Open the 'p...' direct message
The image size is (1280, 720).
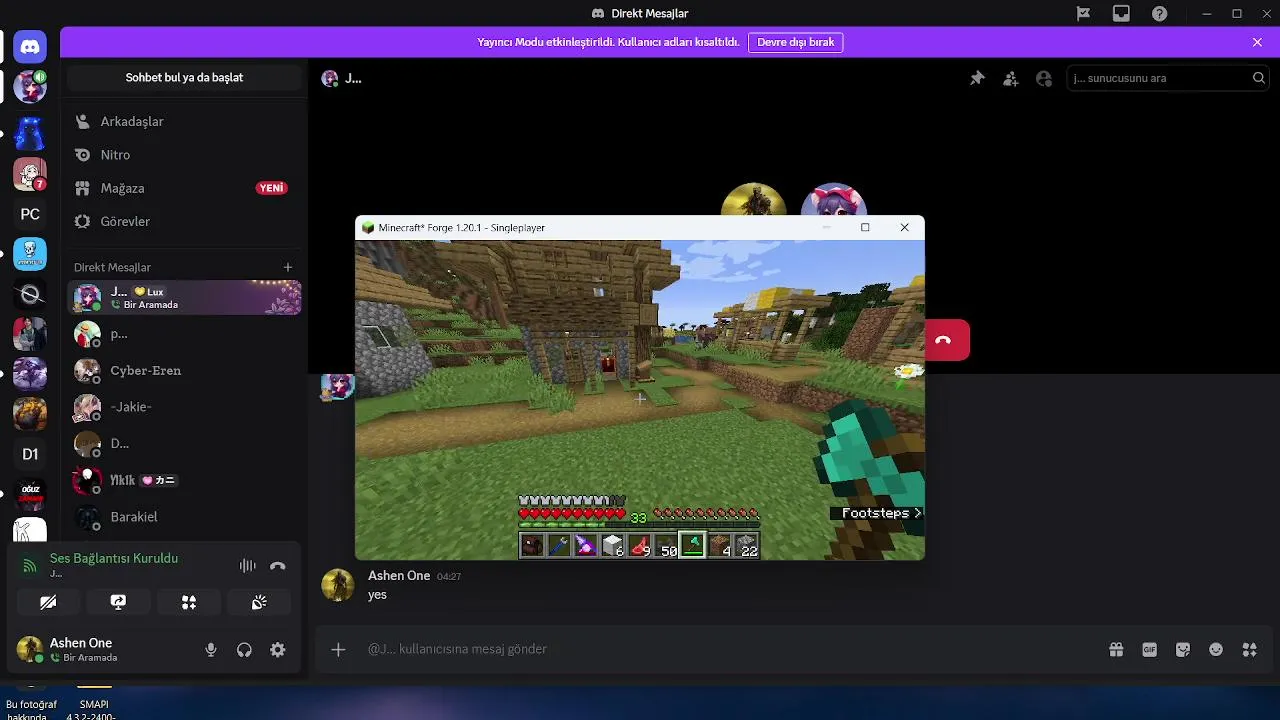[x=184, y=334]
